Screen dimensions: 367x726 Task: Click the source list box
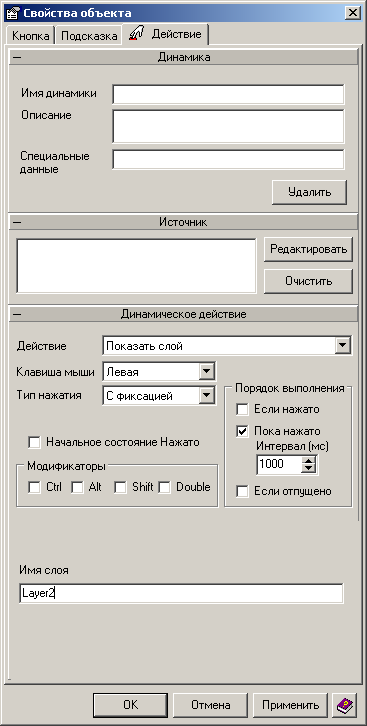coord(136,266)
